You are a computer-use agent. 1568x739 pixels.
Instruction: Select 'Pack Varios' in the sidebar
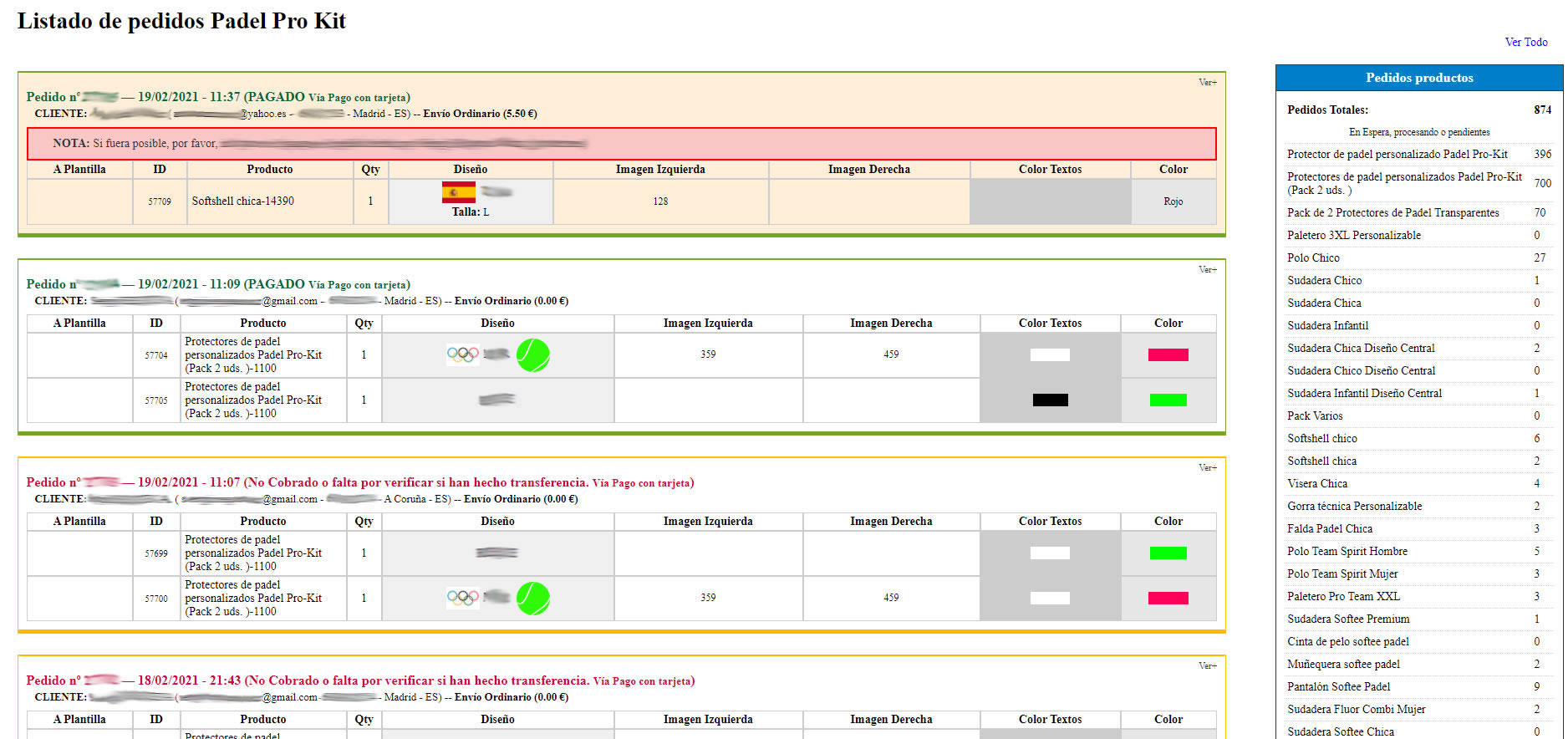(1419, 415)
